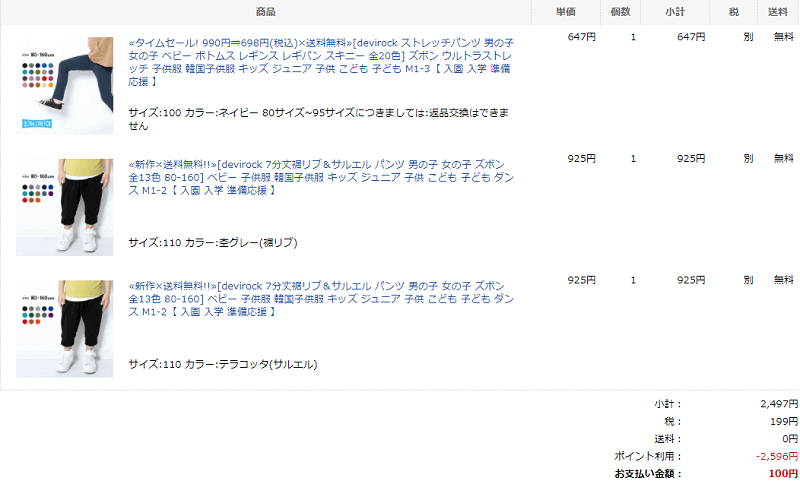Click the 個数 column header
The image size is (800, 484).
[620, 12]
